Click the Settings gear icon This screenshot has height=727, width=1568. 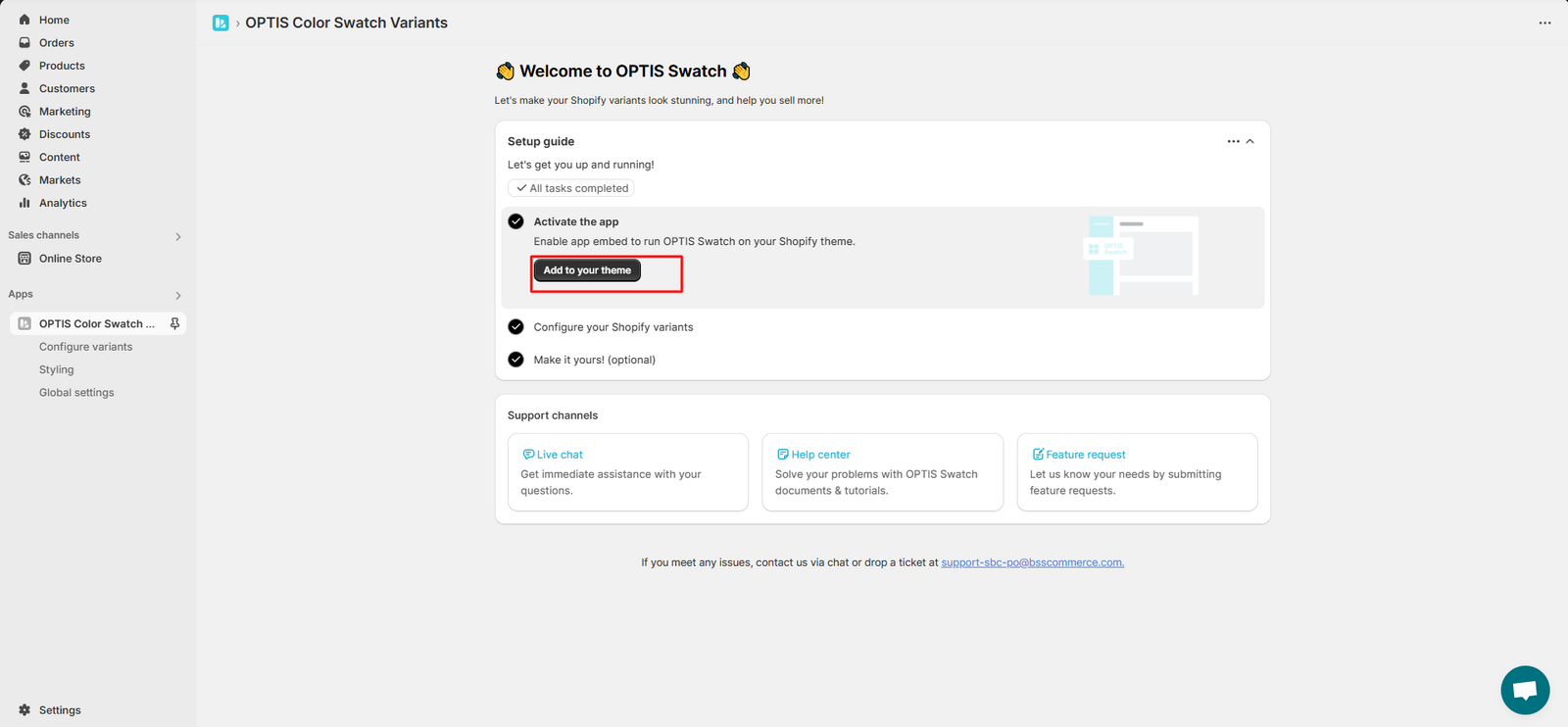(24, 710)
